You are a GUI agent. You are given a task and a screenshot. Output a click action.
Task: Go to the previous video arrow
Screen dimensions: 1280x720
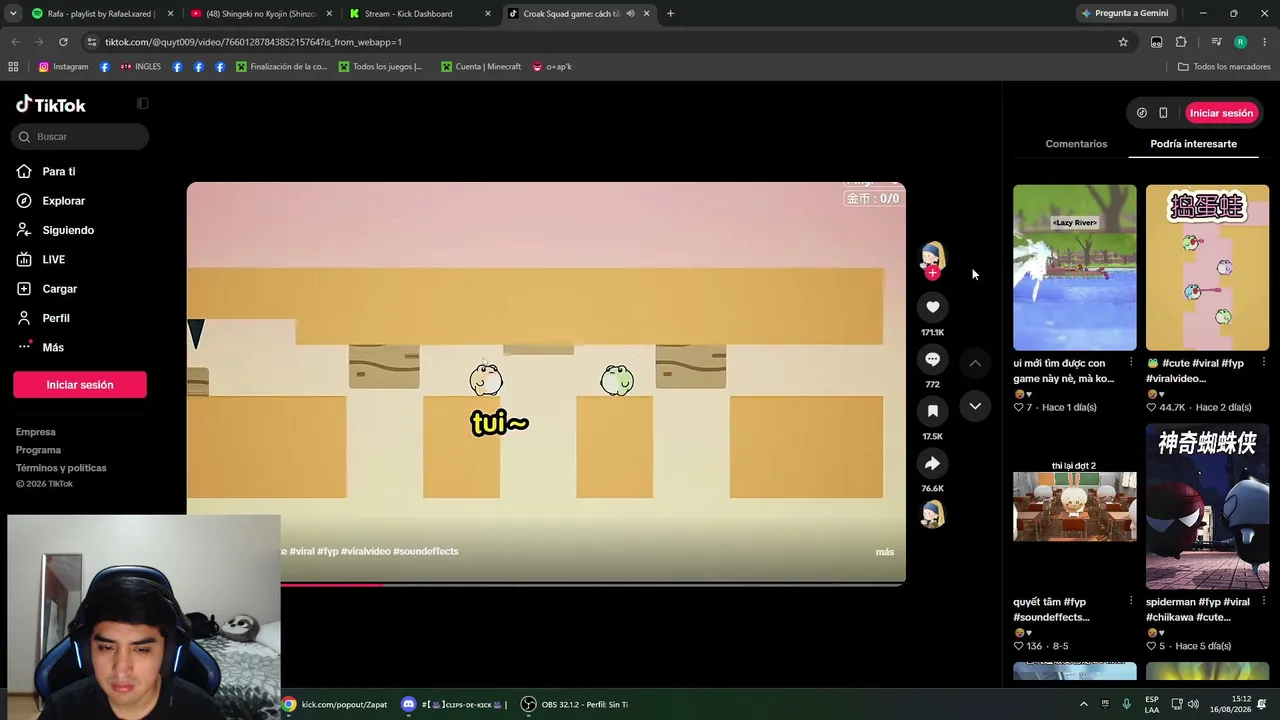click(975, 363)
